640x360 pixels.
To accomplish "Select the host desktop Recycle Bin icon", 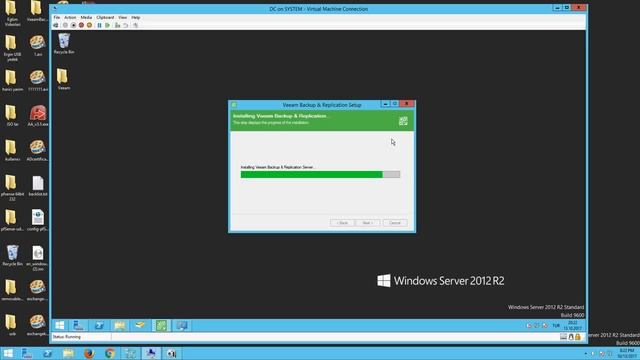I will coord(12,256).
